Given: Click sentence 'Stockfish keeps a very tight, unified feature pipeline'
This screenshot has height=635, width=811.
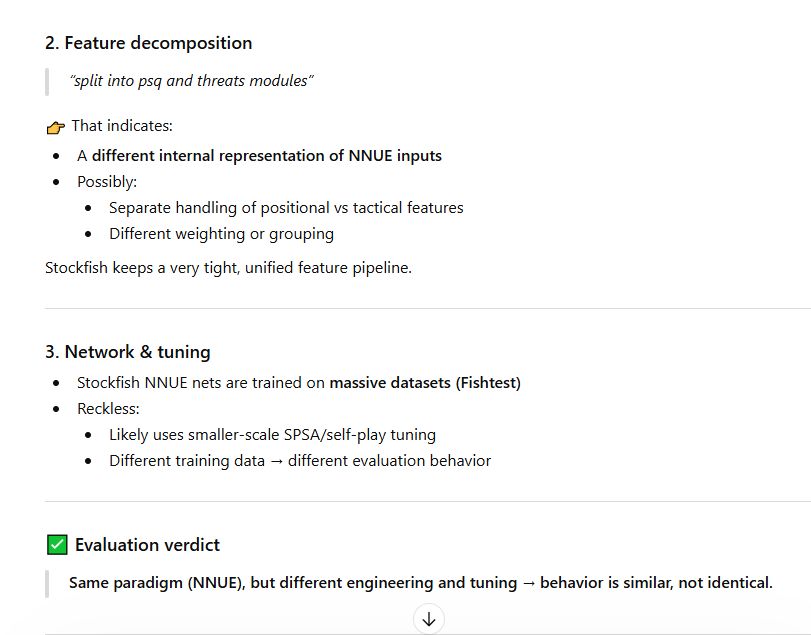Looking at the screenshot, I should (x=228, y=268).
